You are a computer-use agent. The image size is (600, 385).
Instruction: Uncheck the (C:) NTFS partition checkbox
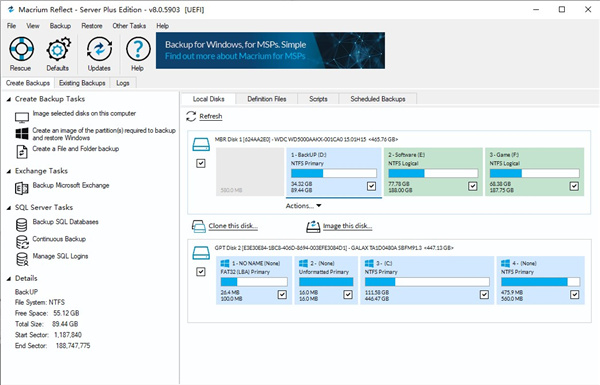(484, 294)
